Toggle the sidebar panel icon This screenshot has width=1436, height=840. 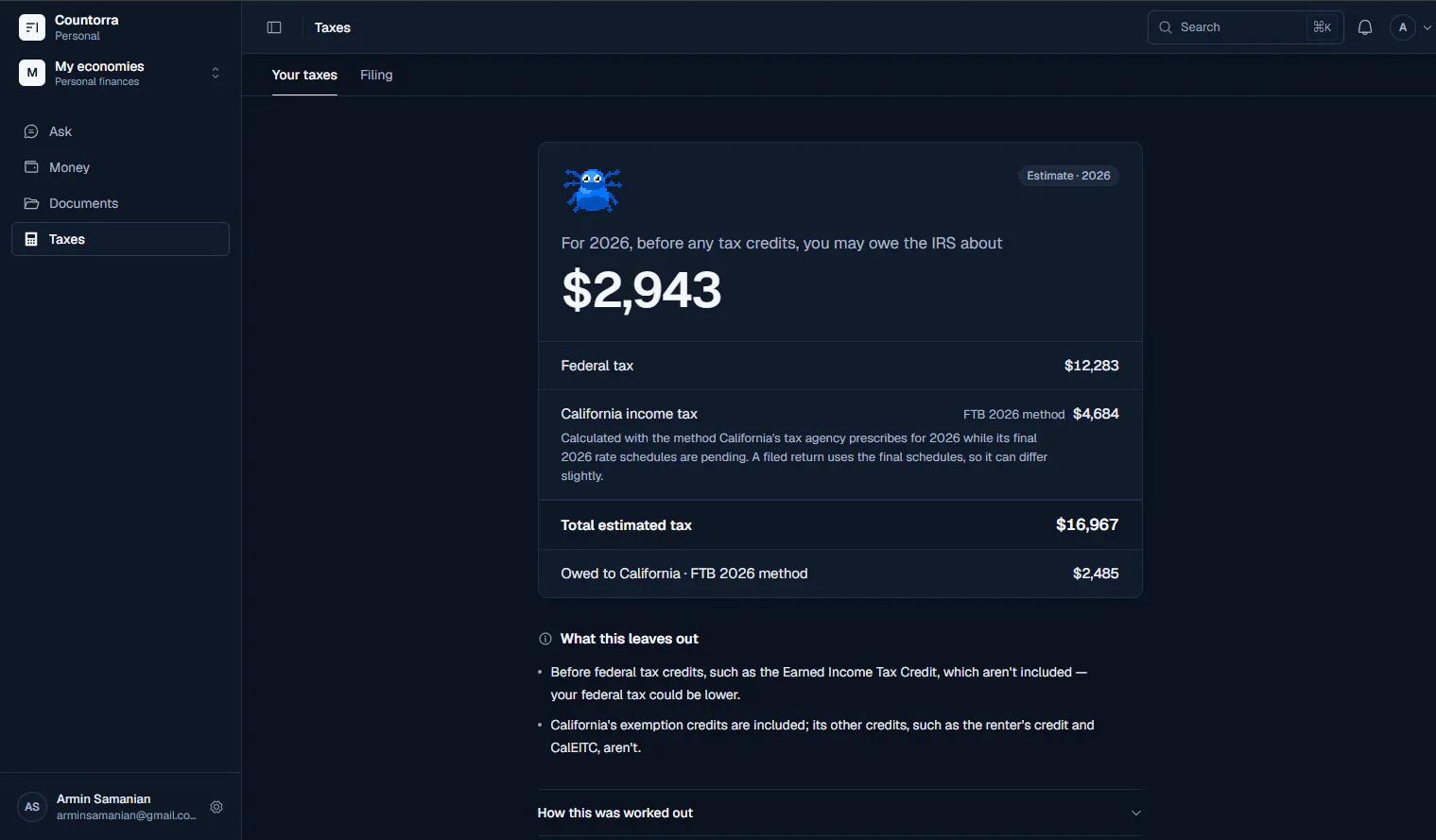click(x=274, y=27)
